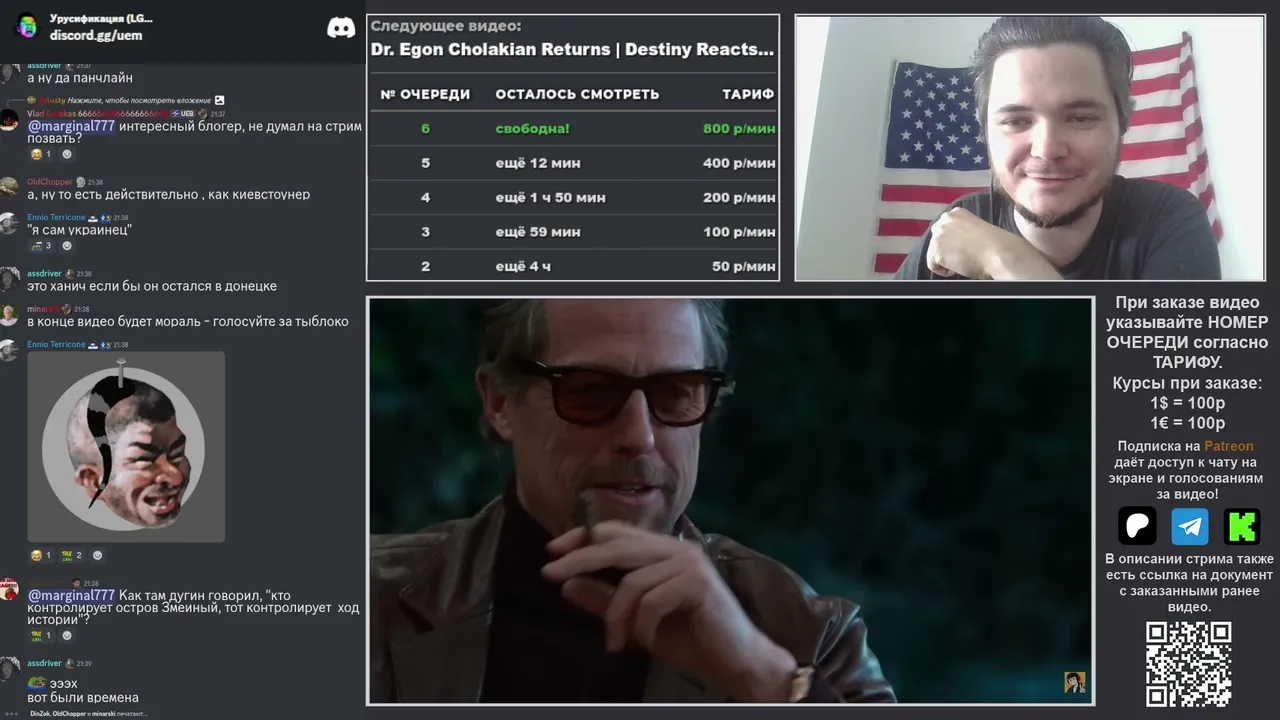Click avatar beside the 'эээх' message
This screenshot has width=1280, height=720.
pyautogui.click(x=9, y=668)
